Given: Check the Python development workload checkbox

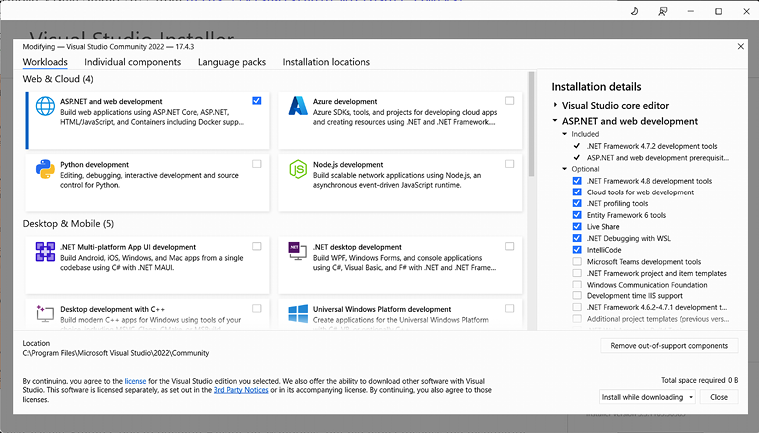Looking at the screenshot, I should click(x=257, y=164).
